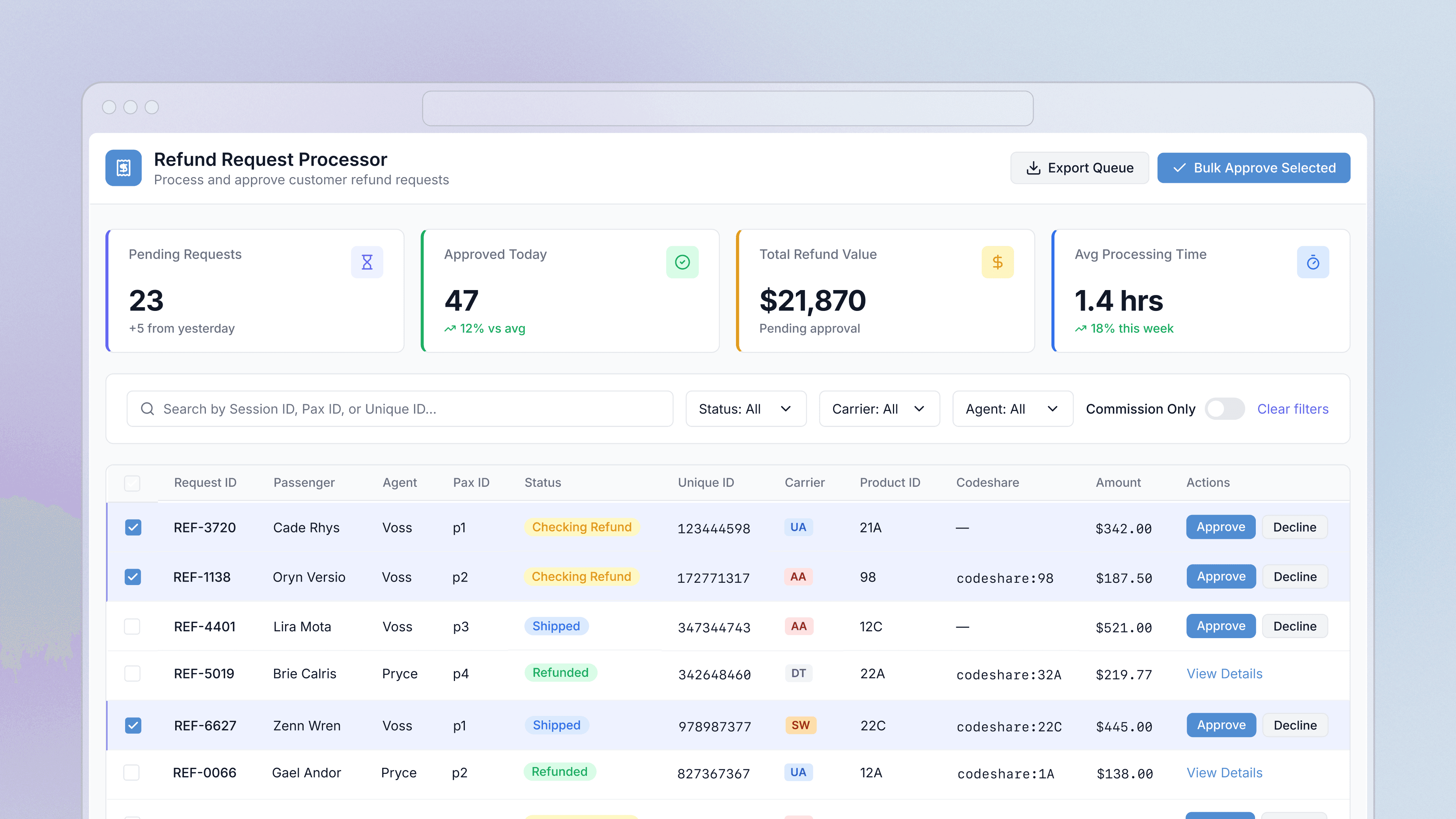Image resolution: width=1456 pixels, height=819 pixels.
Task: Click passenger name Cade Rhys
Action: point(306,527)
